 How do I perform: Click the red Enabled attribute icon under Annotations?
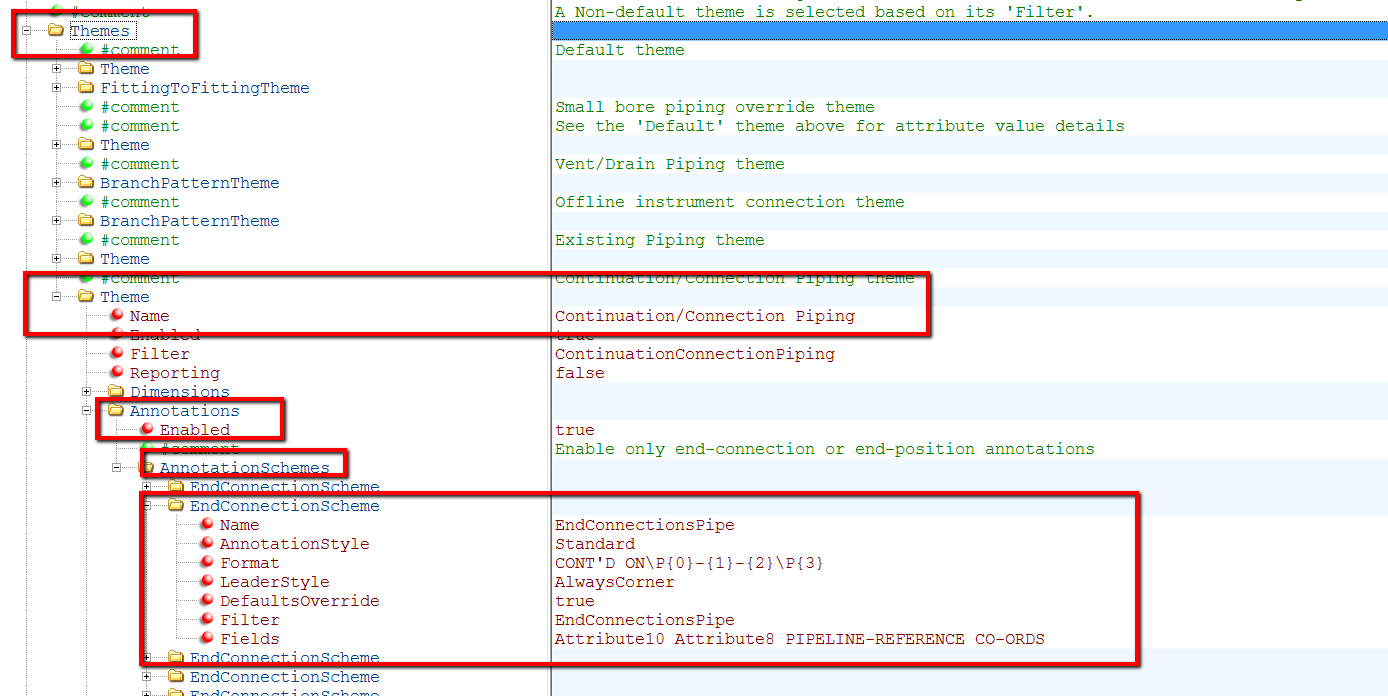click(x=147, y=429)
